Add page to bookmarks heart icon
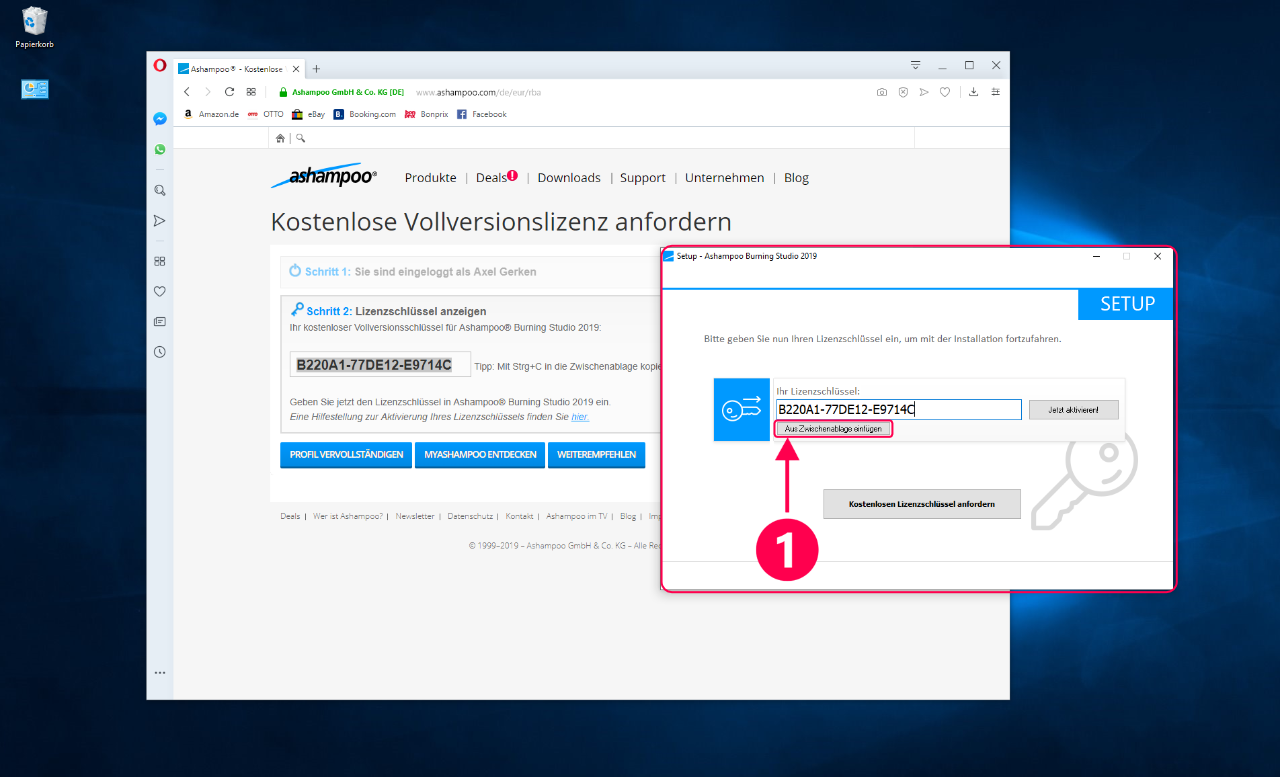 coord(945,92)
